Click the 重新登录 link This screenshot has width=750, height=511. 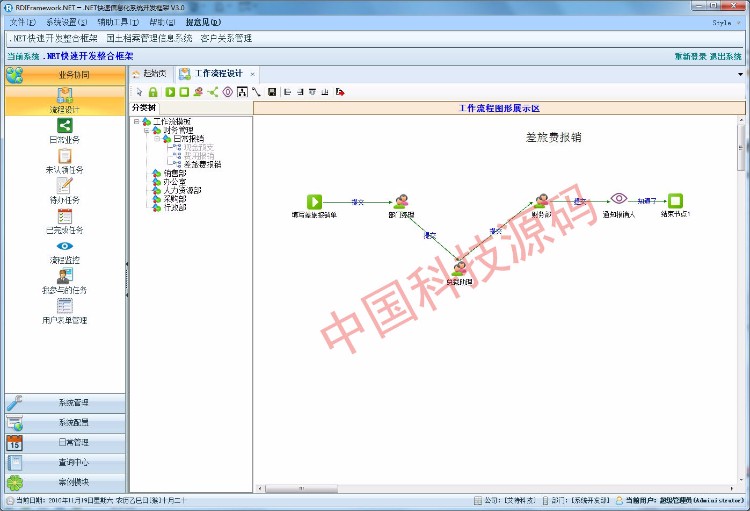click(690, 56)
